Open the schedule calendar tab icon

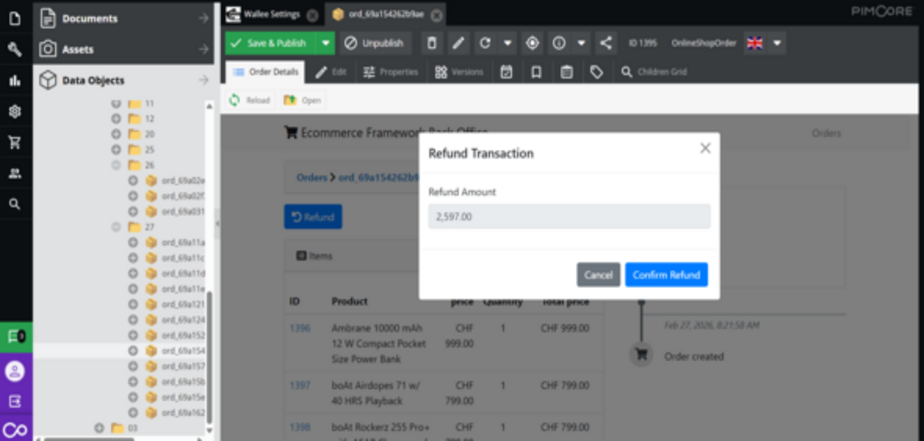(x=506, y=72)
